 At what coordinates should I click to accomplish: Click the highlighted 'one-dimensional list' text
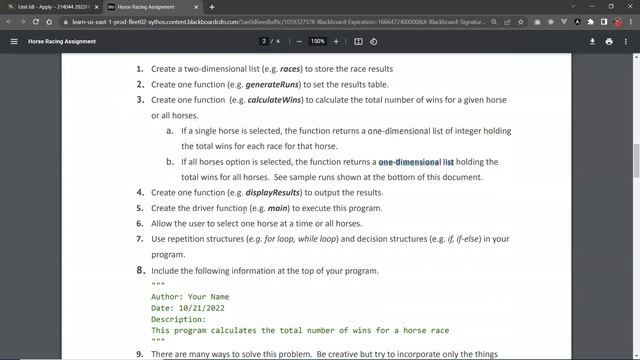(416, 162)
